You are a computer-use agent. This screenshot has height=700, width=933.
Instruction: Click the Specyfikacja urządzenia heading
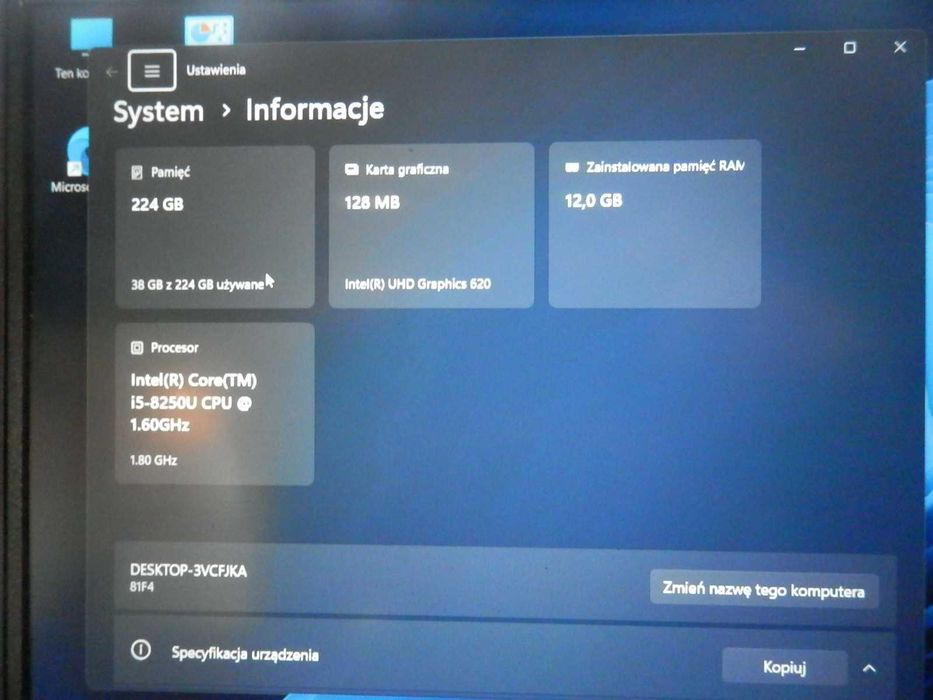click(x=245, y=654)
